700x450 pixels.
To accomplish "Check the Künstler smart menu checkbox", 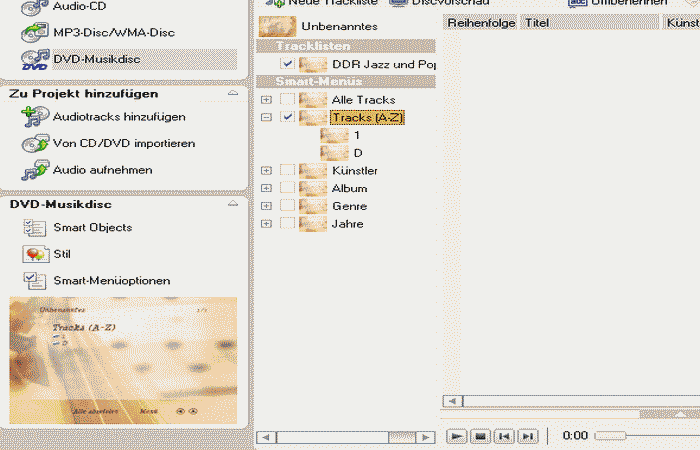I will (288, 171).
